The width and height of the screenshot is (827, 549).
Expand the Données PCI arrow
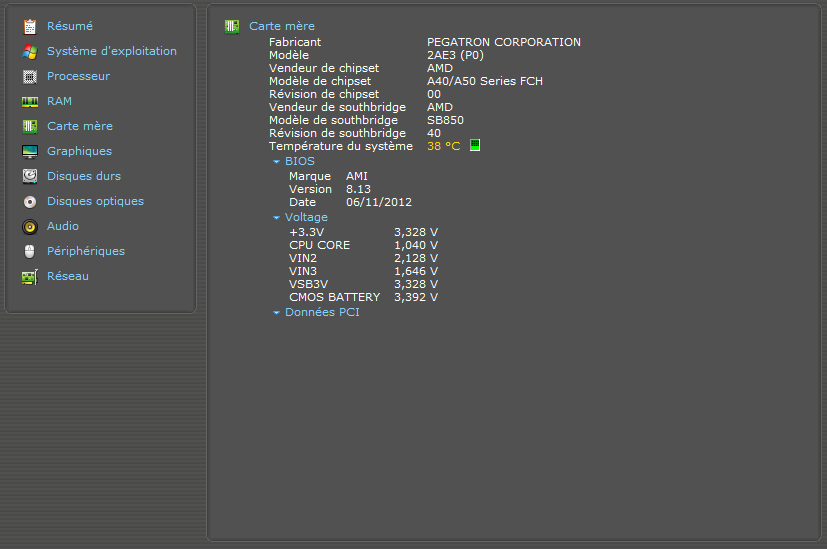coord(276,313)
